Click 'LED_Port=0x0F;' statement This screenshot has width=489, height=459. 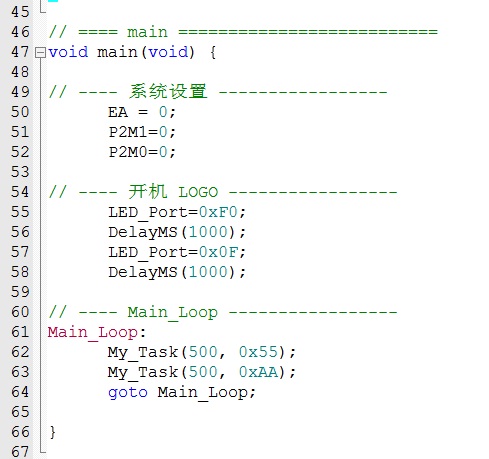(x=177, y=252)
